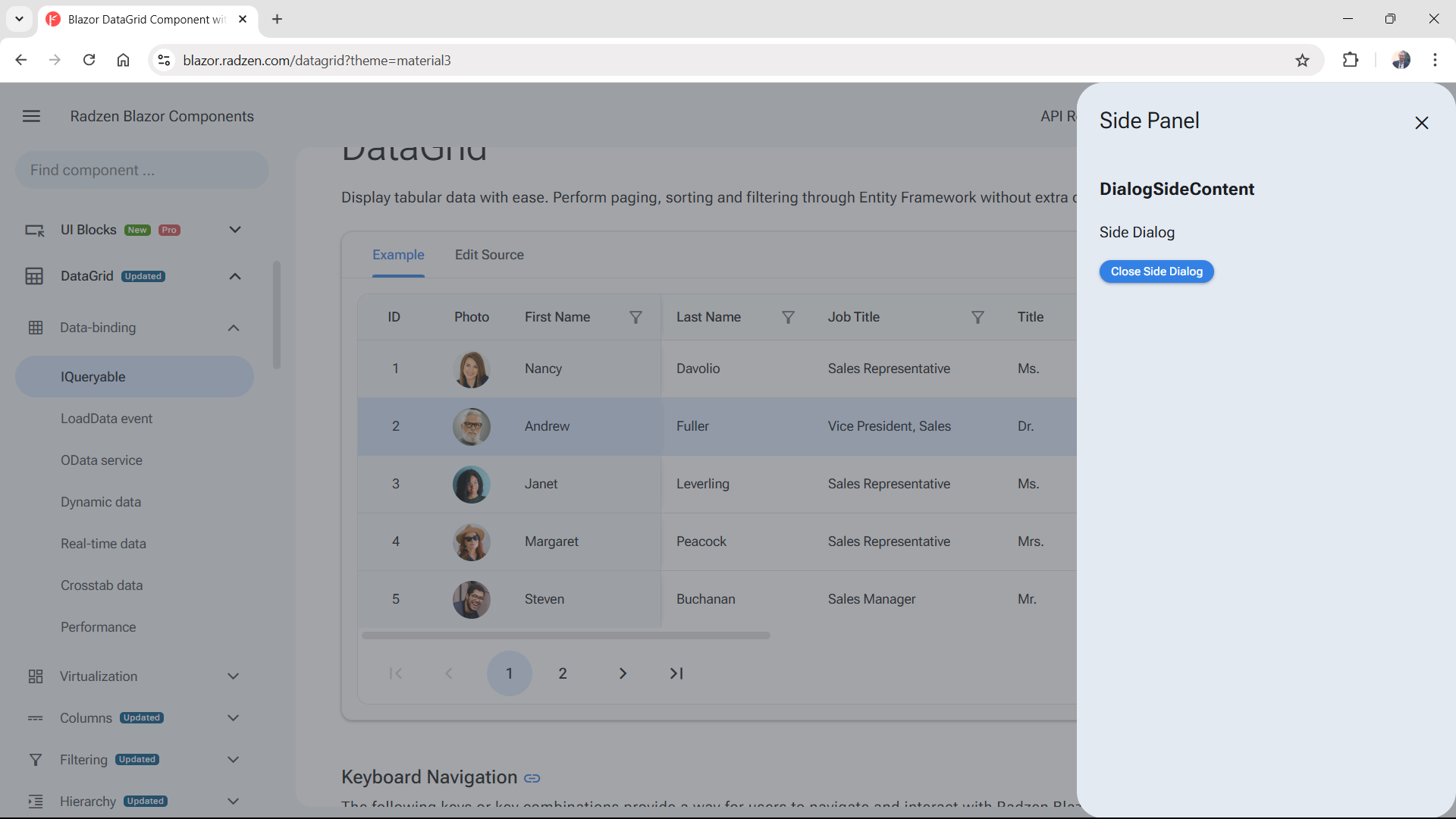1456x819 pixels.
Task: Expand the Columns section
Action: tap(233, 717)
